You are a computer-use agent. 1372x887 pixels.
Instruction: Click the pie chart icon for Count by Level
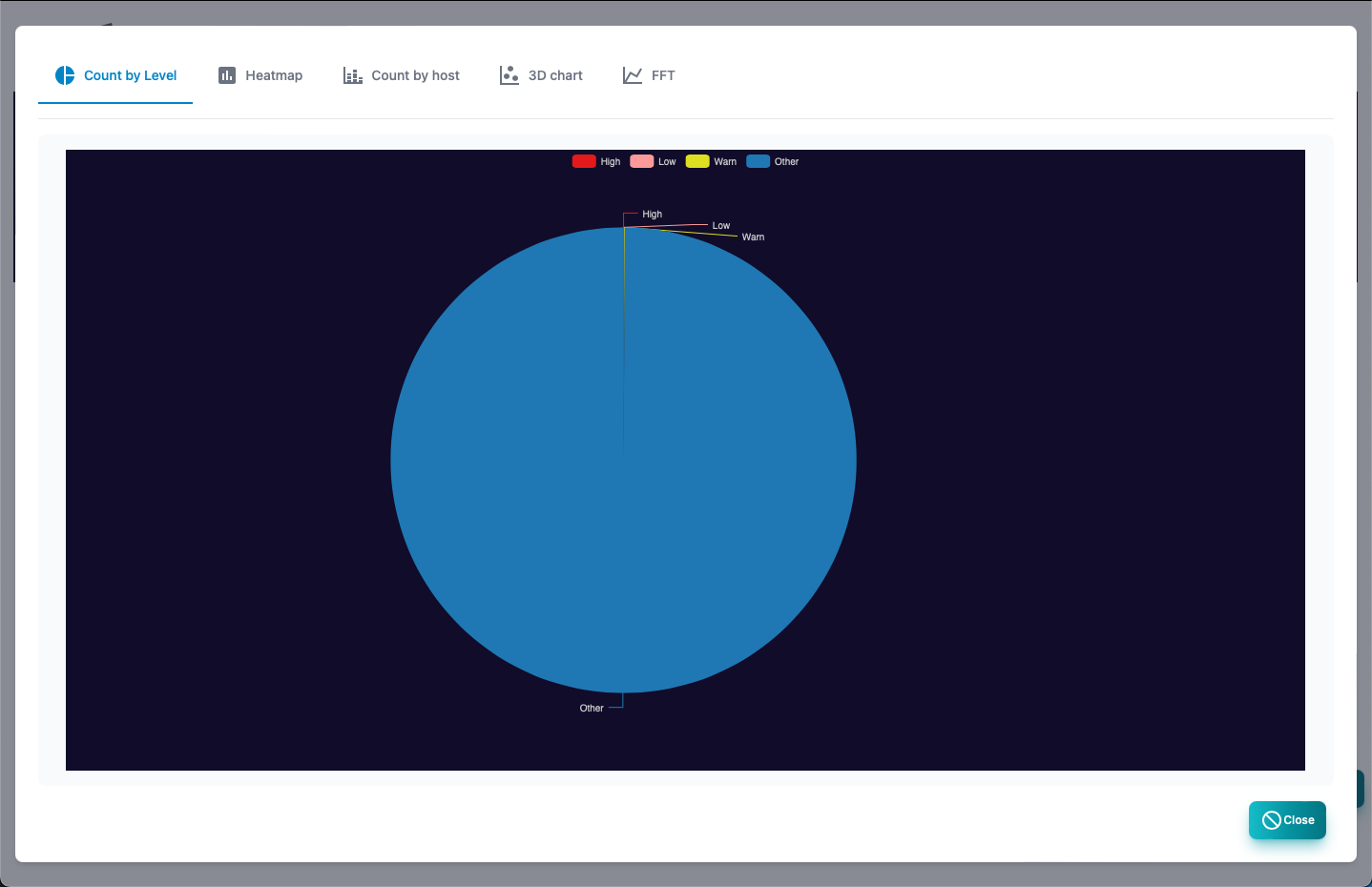point(65,75)
